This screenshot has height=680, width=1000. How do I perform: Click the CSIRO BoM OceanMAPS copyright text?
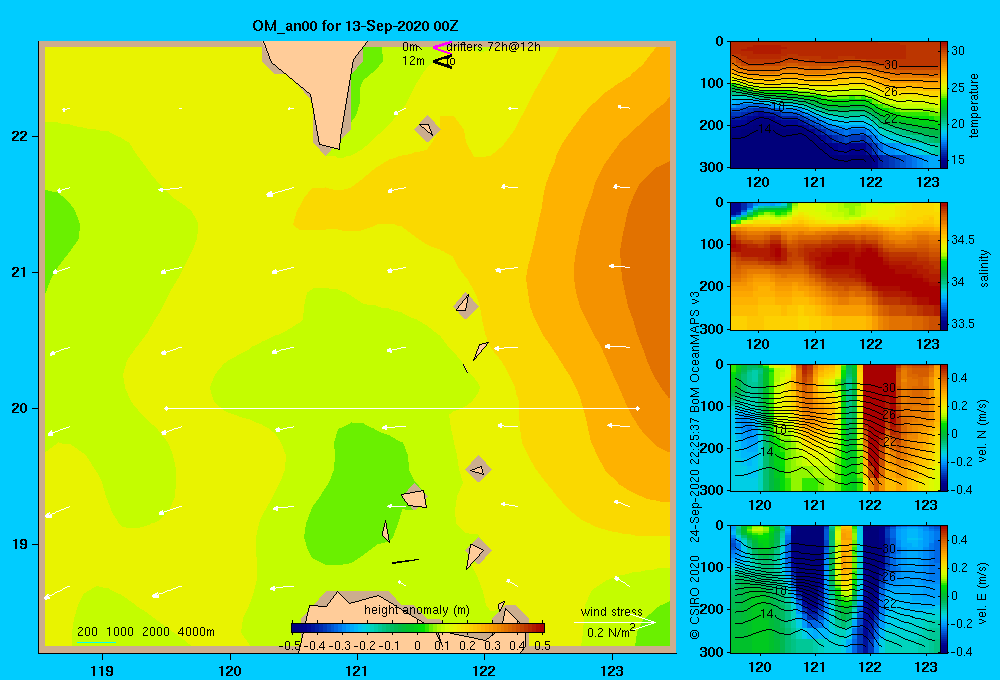pyautogui.click(x=695, y=466)
